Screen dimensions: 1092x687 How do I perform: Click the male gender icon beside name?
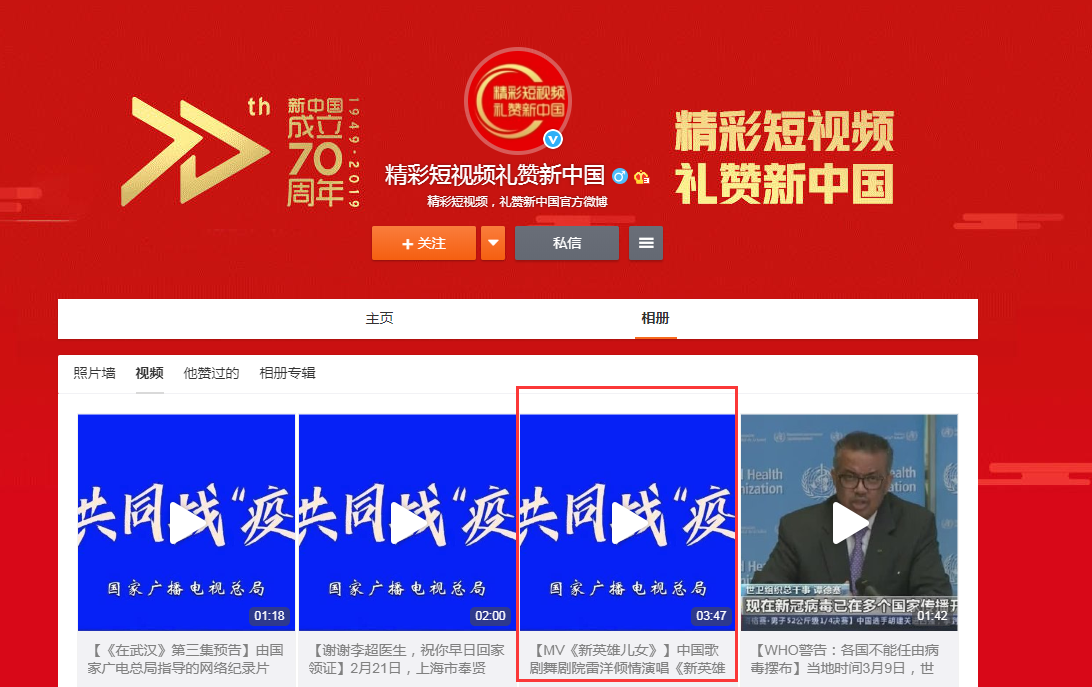coord(620,177)
